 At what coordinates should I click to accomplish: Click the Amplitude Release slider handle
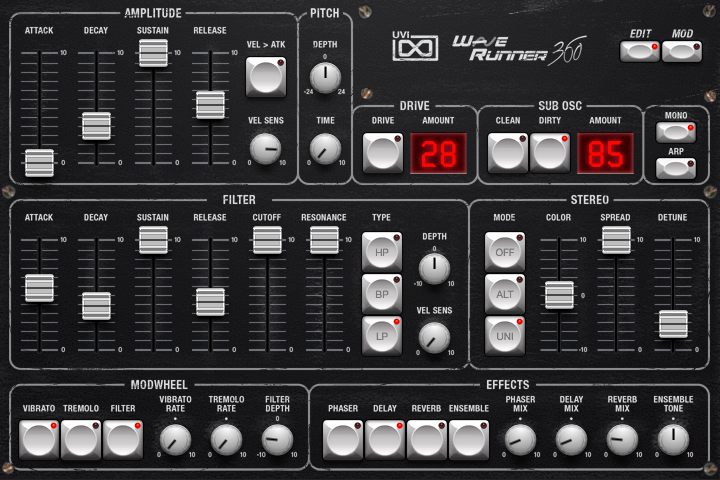210,105
